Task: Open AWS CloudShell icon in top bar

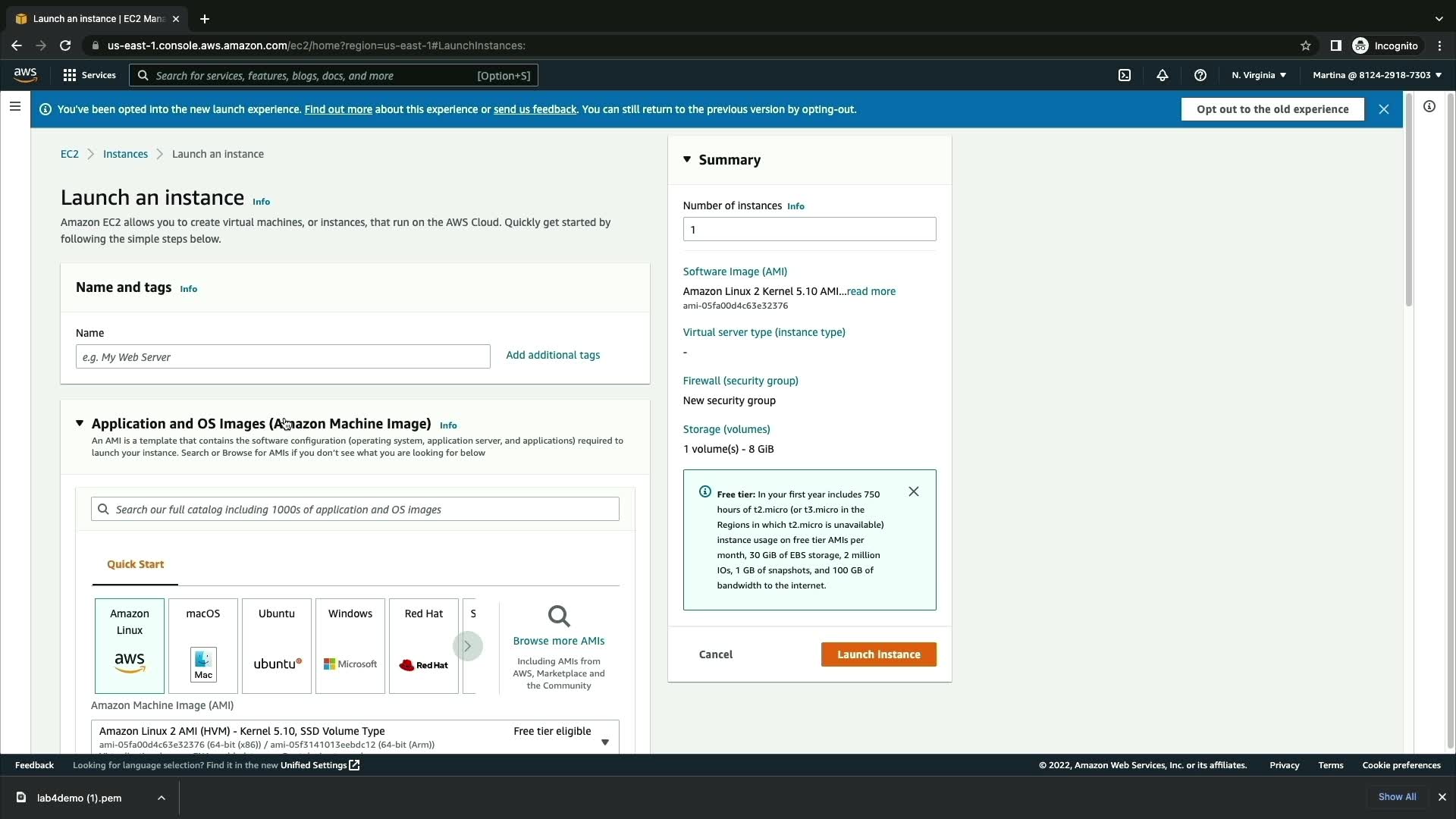Action: click(1125, 75)
